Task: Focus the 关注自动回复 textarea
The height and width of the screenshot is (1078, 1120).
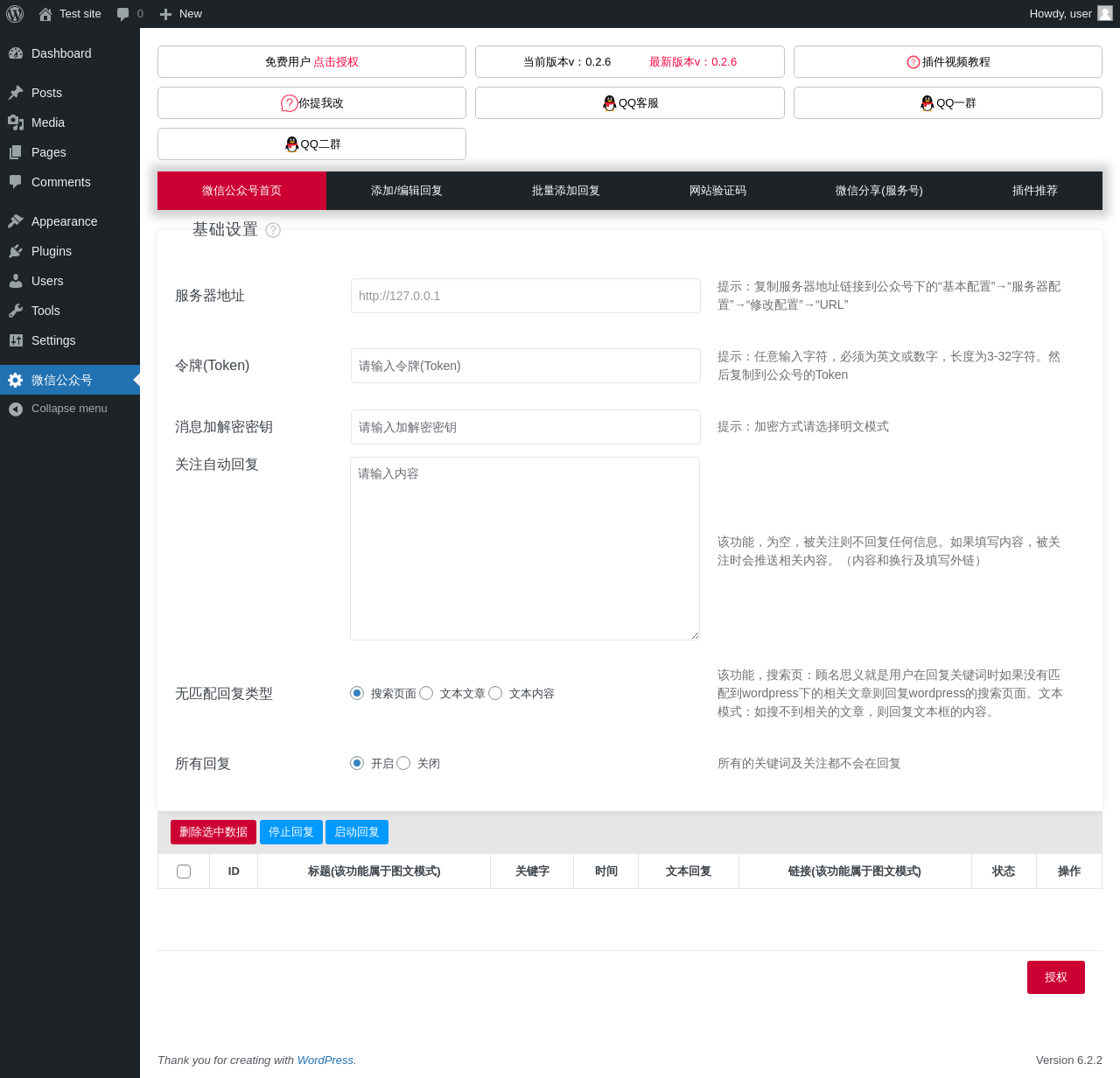Action: click(525, 549)
